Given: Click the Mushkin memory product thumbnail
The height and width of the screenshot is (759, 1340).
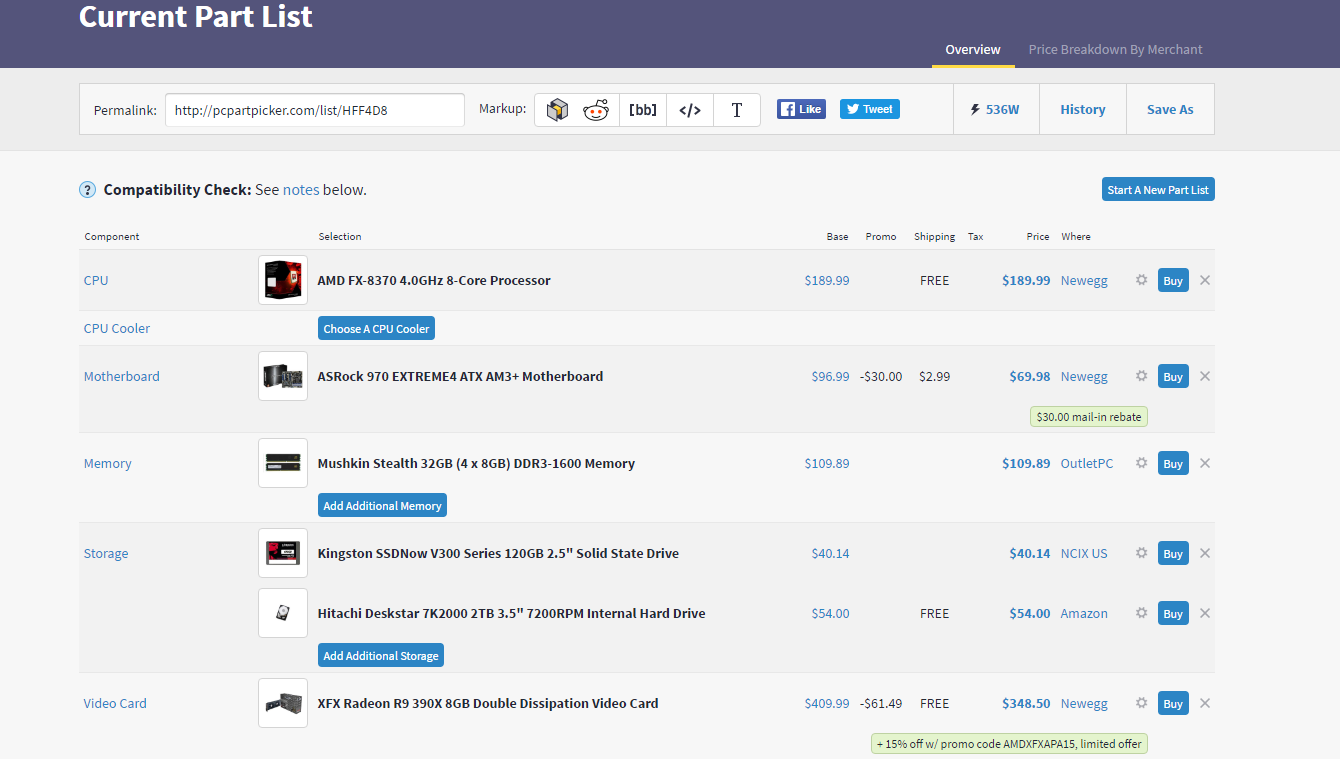Looking at the screenshot, I should pyautogui.click(x=283, y=463).
